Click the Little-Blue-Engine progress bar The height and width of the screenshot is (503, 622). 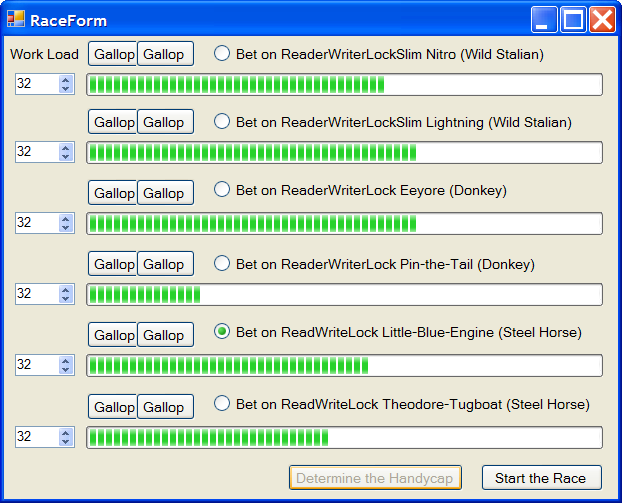point(344,365)
